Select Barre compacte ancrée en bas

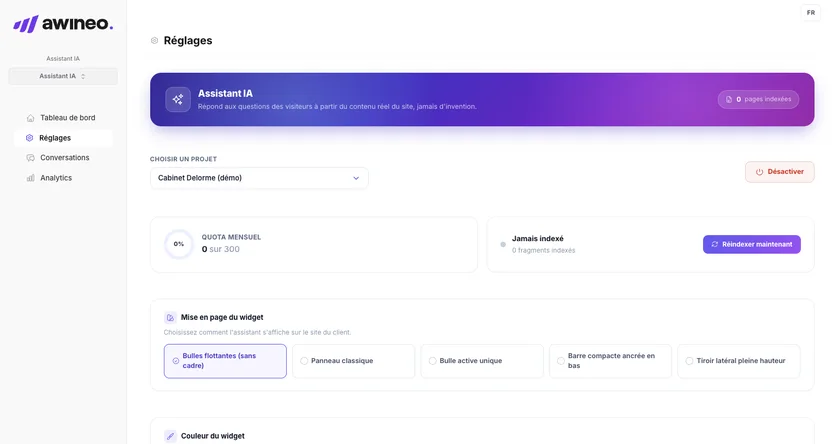[610, 361]
